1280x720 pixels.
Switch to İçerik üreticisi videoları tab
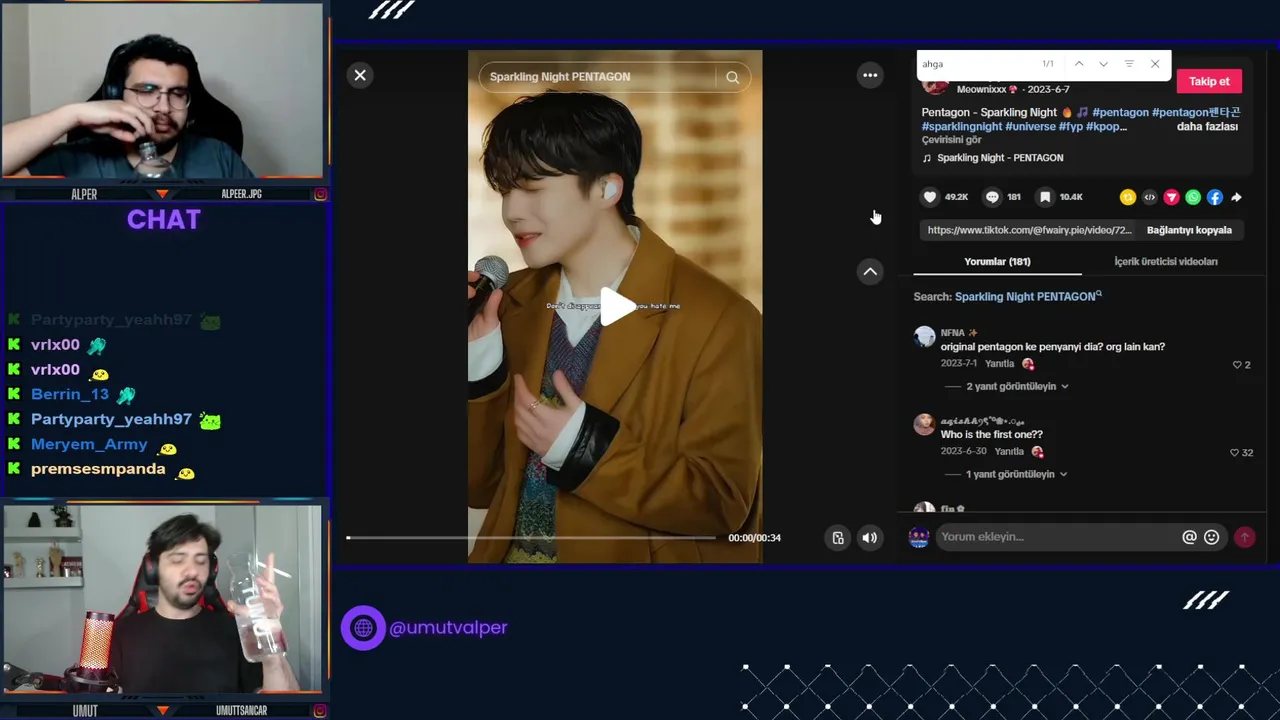coord(1166,262)
